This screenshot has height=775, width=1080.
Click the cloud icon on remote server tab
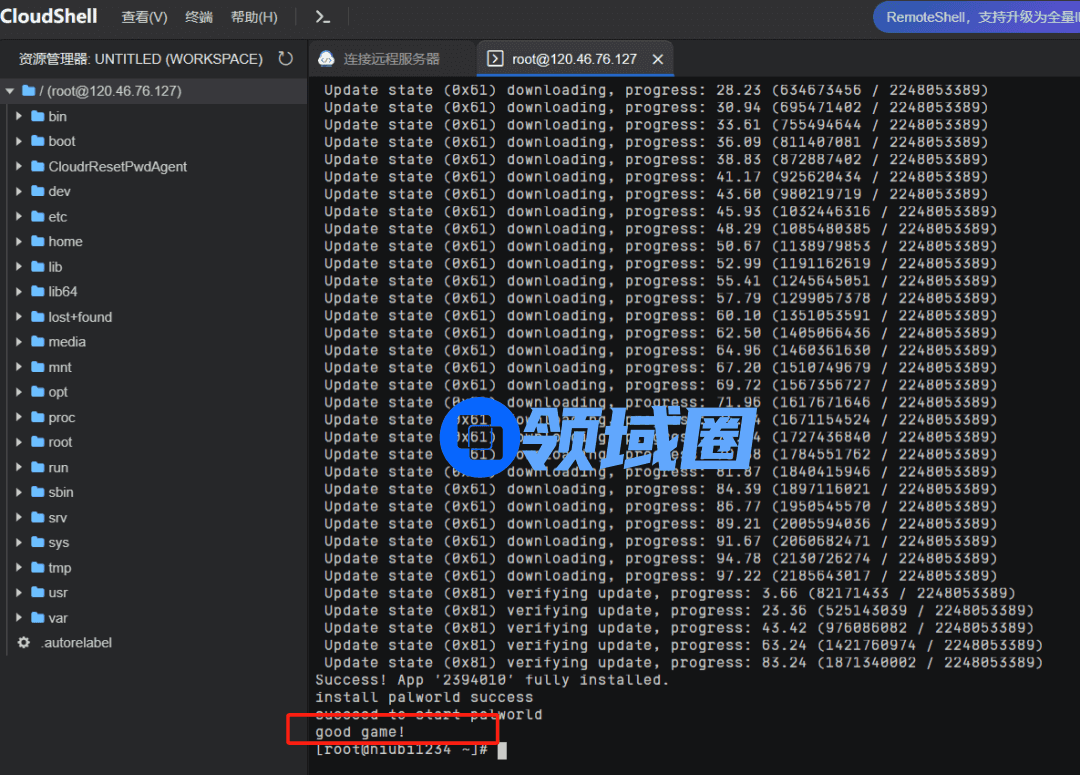pos(326,59)
